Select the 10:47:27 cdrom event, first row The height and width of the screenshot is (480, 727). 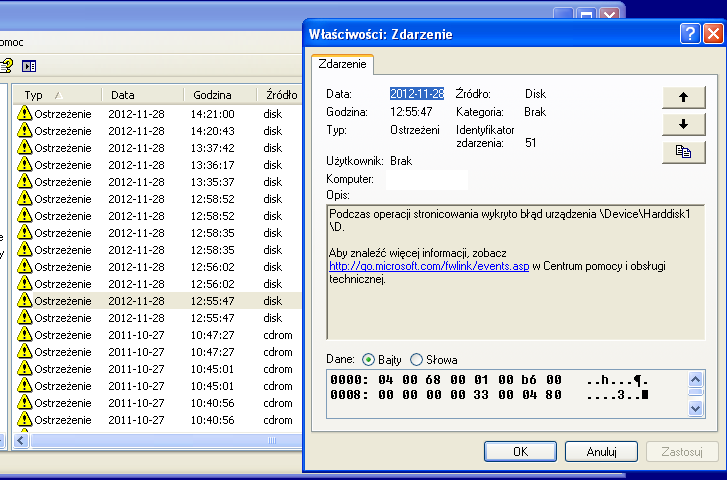[158, 335]
